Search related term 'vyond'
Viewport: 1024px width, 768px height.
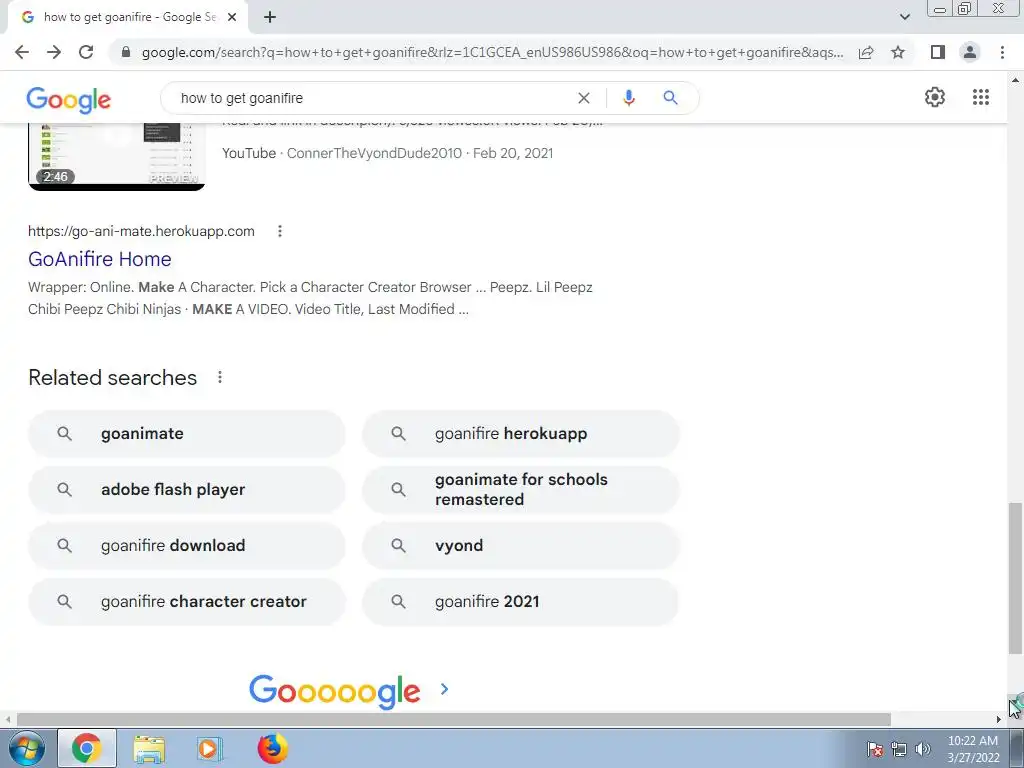pos(520,545)
